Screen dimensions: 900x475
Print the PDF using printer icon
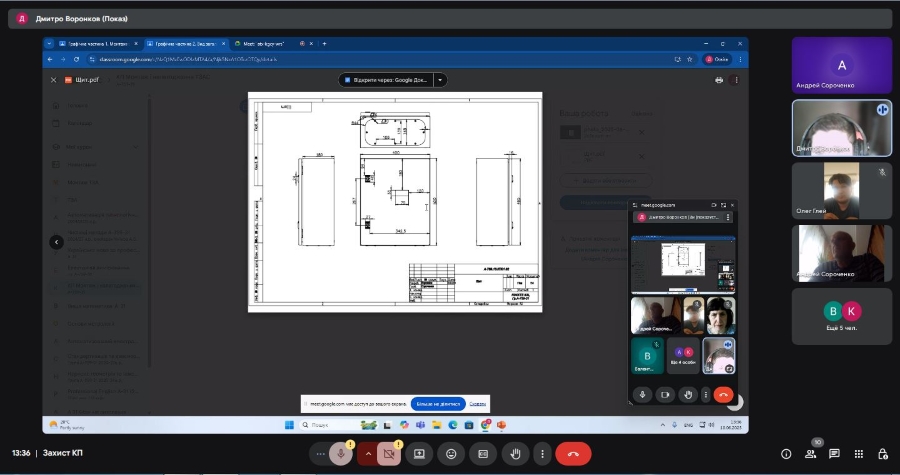[719, 80]
